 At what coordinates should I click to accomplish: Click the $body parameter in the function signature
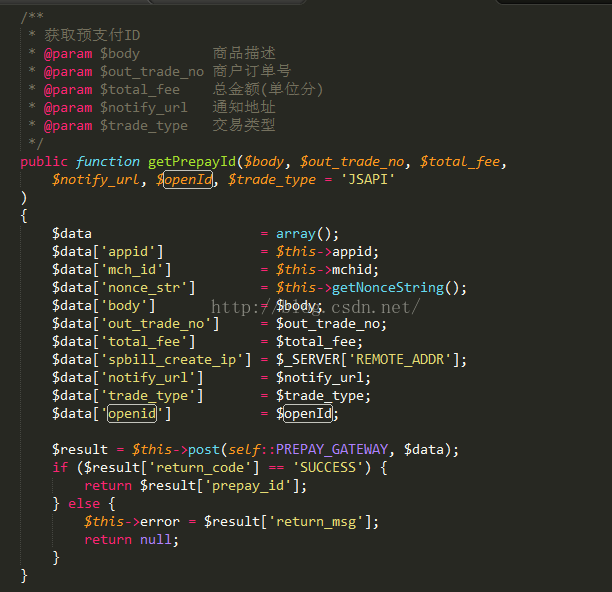(264, 162)
